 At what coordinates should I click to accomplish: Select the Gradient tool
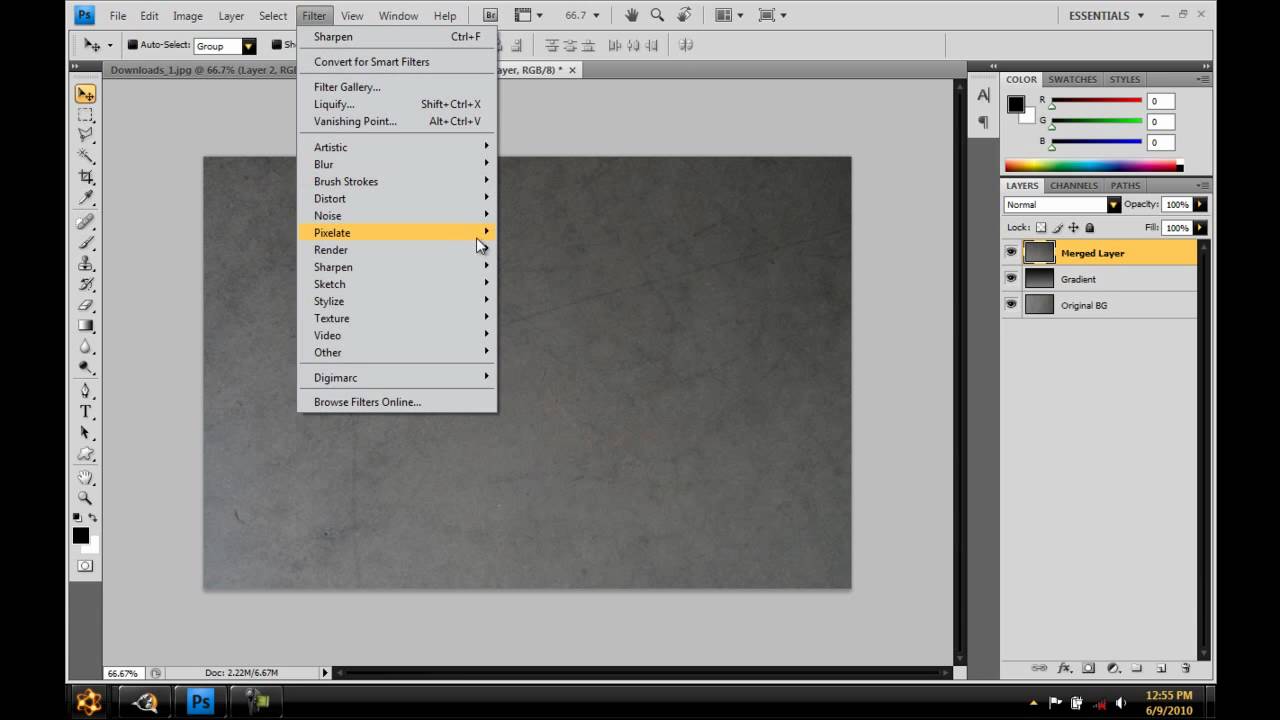click(x=85, y=326)
